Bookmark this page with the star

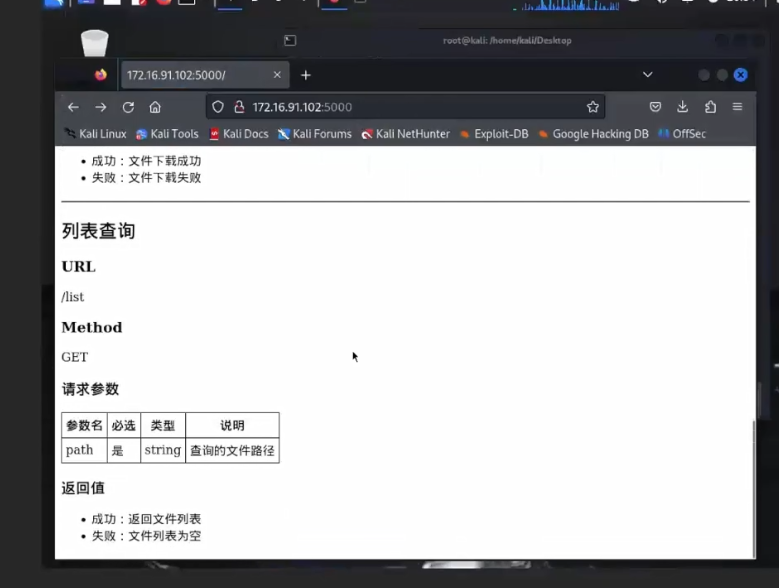click(593, 107)
